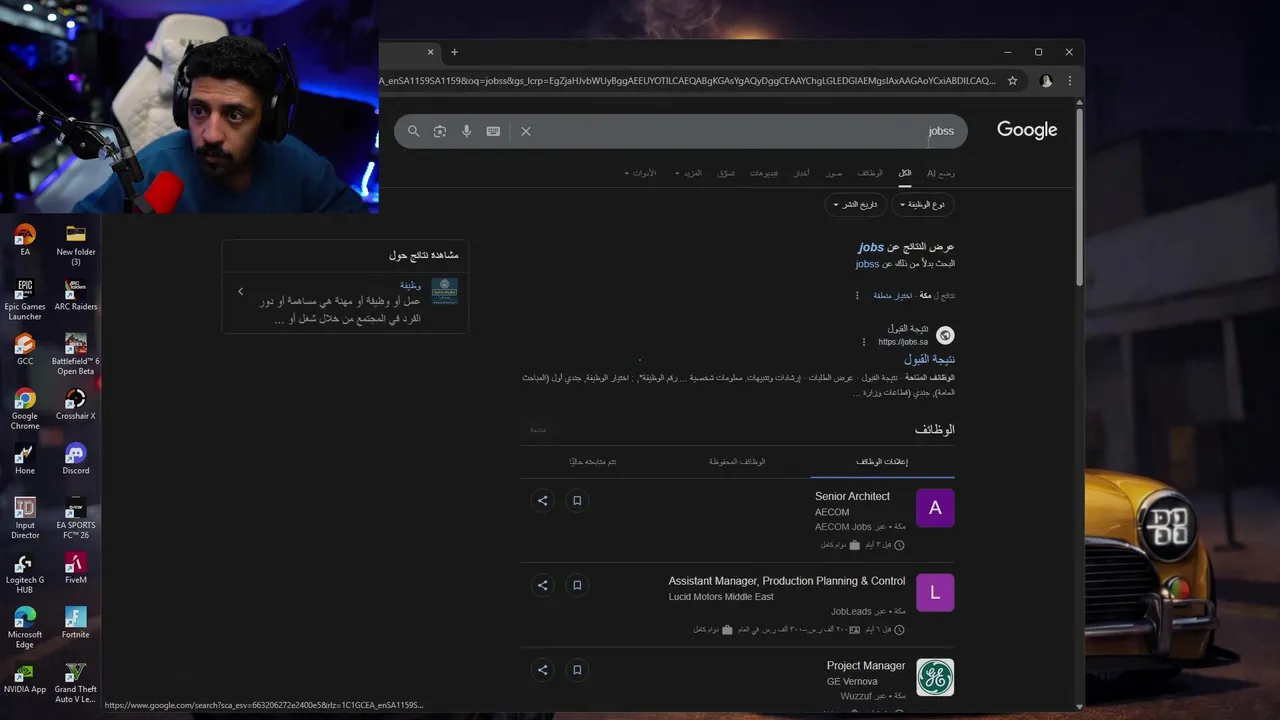Expand the Tools (الأدوات) dropdown
1280x720 pixels.
[x=641, y=173]
